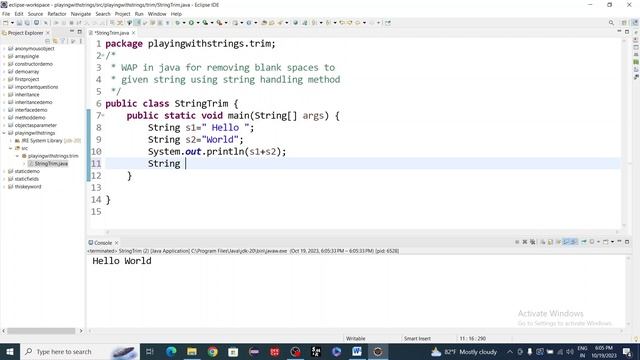
Task: Click the Run External Tools icon
Action: pos(219,23)
